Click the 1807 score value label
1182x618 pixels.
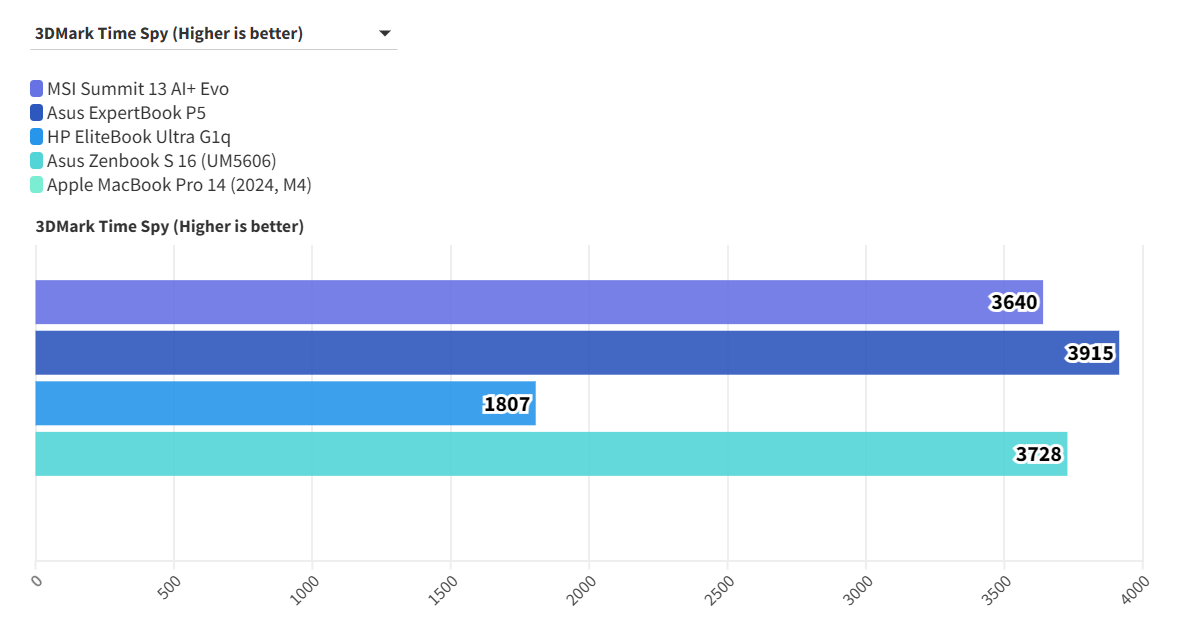[507, 404]
